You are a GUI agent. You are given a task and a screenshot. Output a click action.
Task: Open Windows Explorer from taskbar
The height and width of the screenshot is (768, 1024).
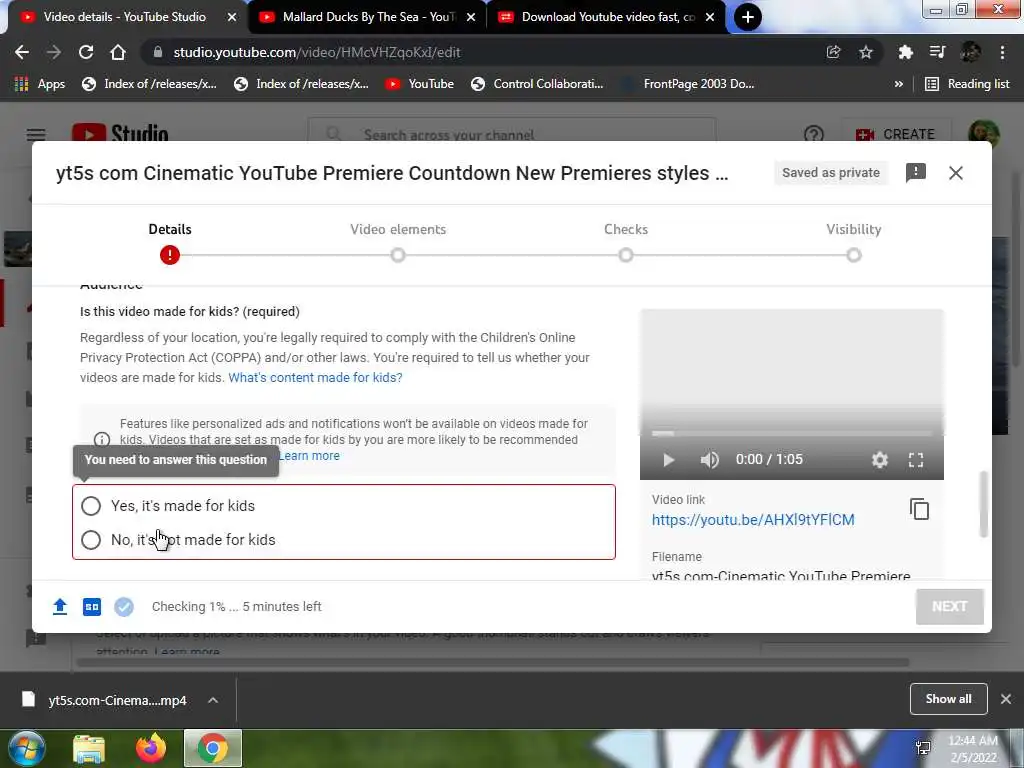(x=89, y=748)
